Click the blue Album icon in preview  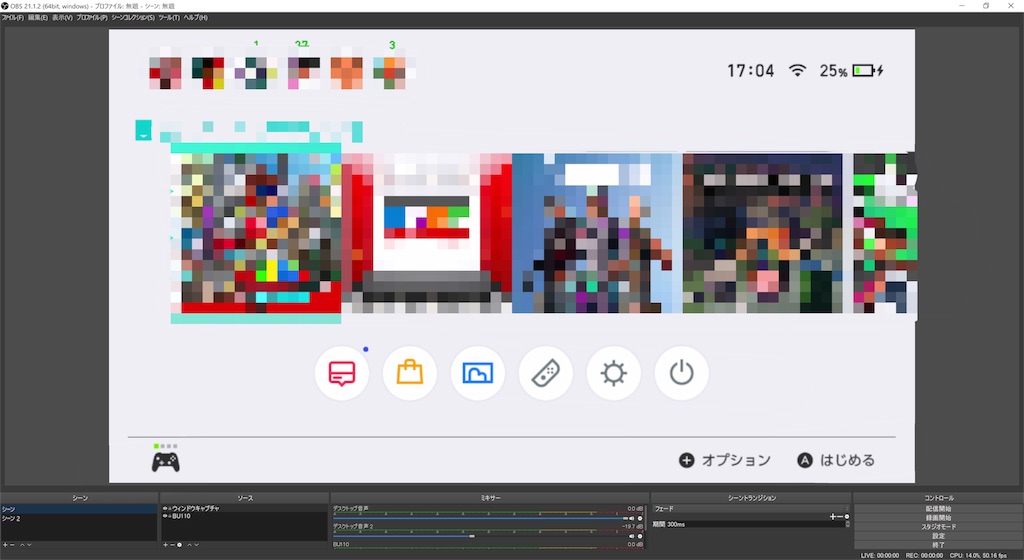pos(478,373)
